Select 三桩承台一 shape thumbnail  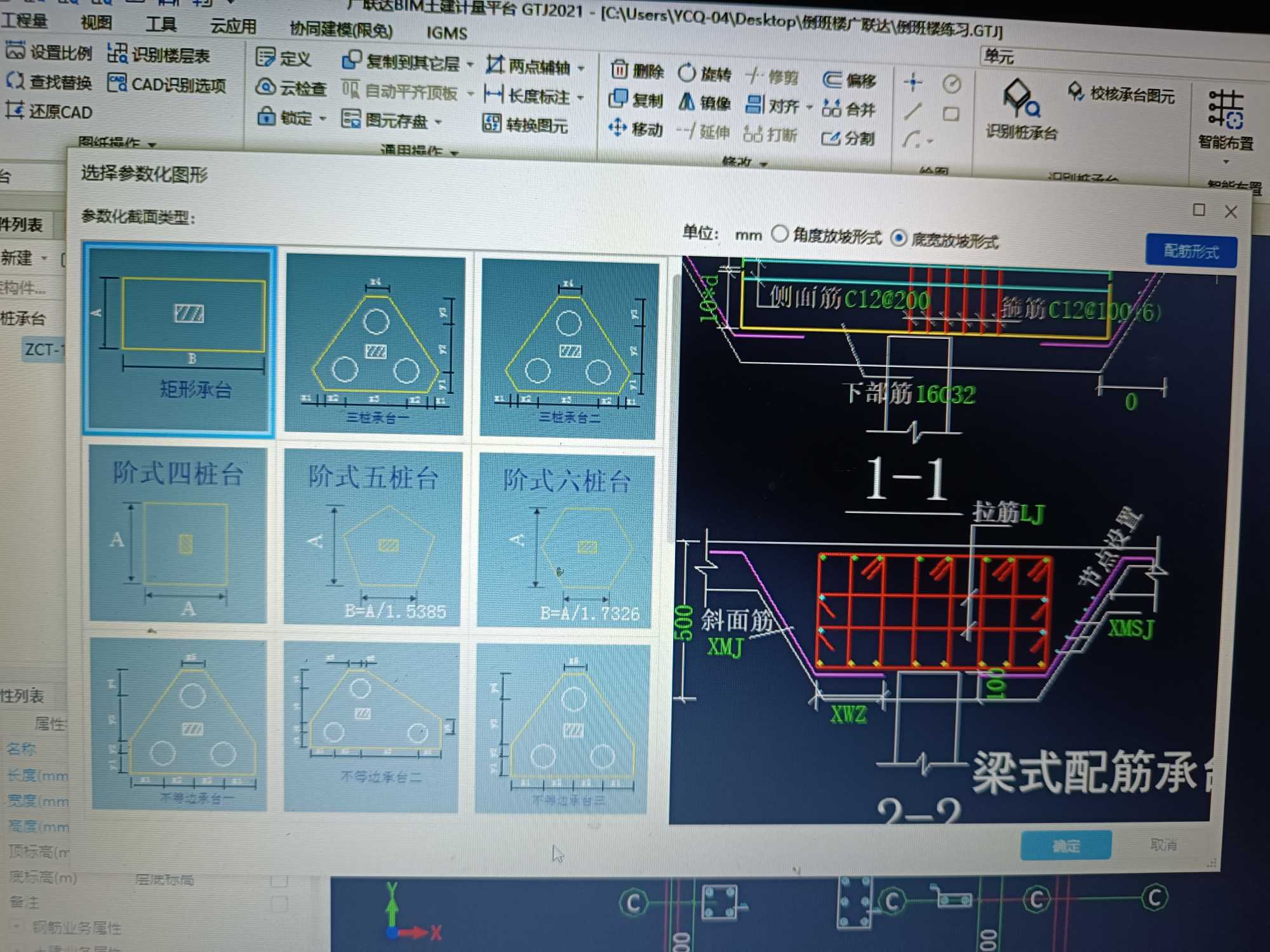[375, 344]
